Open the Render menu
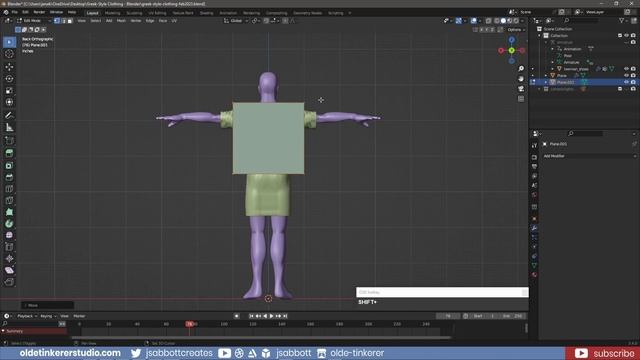Image resolution: width=640 pixels, height=360 pixels. (x=39, y=12)
